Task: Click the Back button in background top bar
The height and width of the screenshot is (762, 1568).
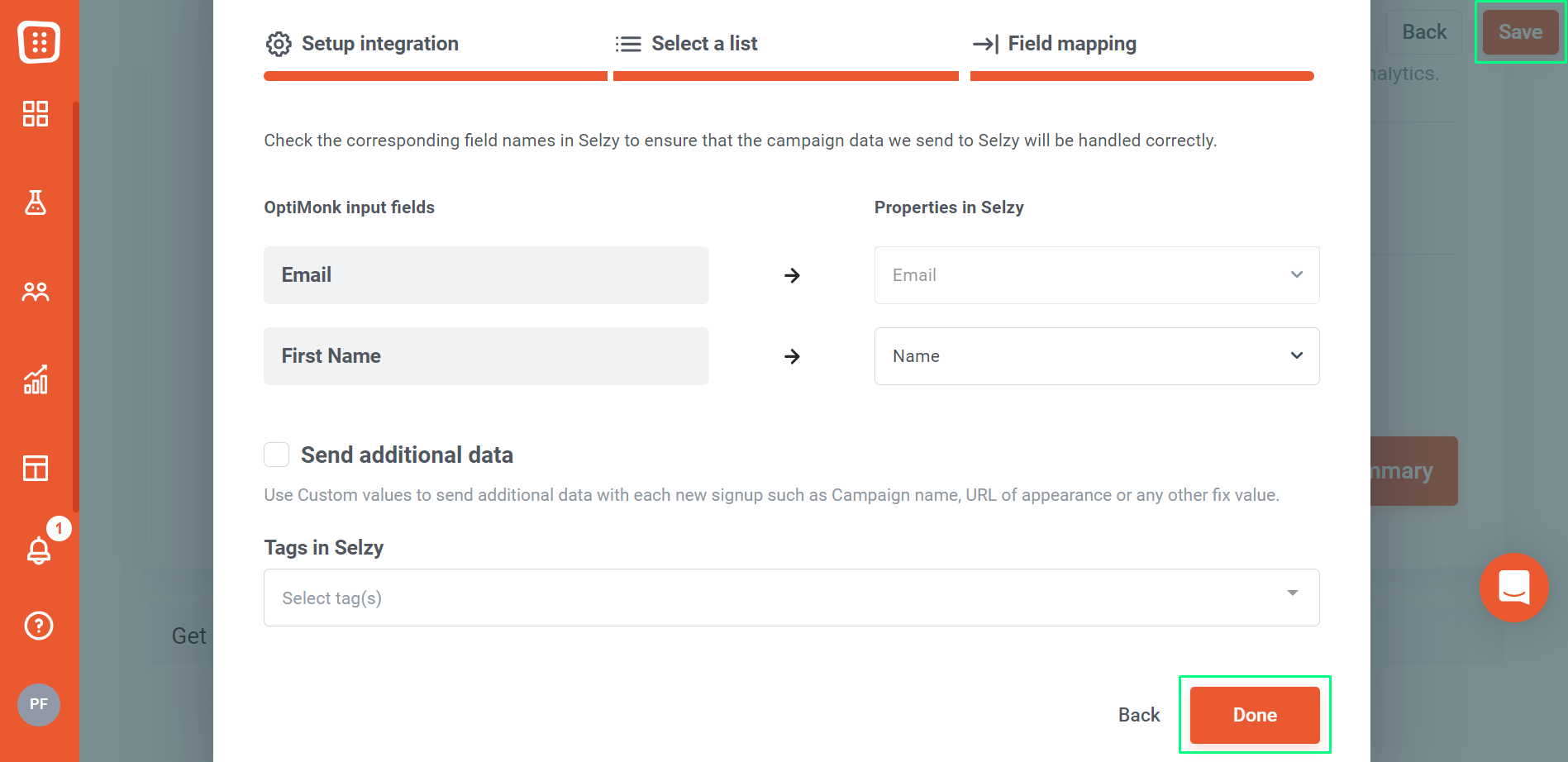Action: [x=1424, y=32]
